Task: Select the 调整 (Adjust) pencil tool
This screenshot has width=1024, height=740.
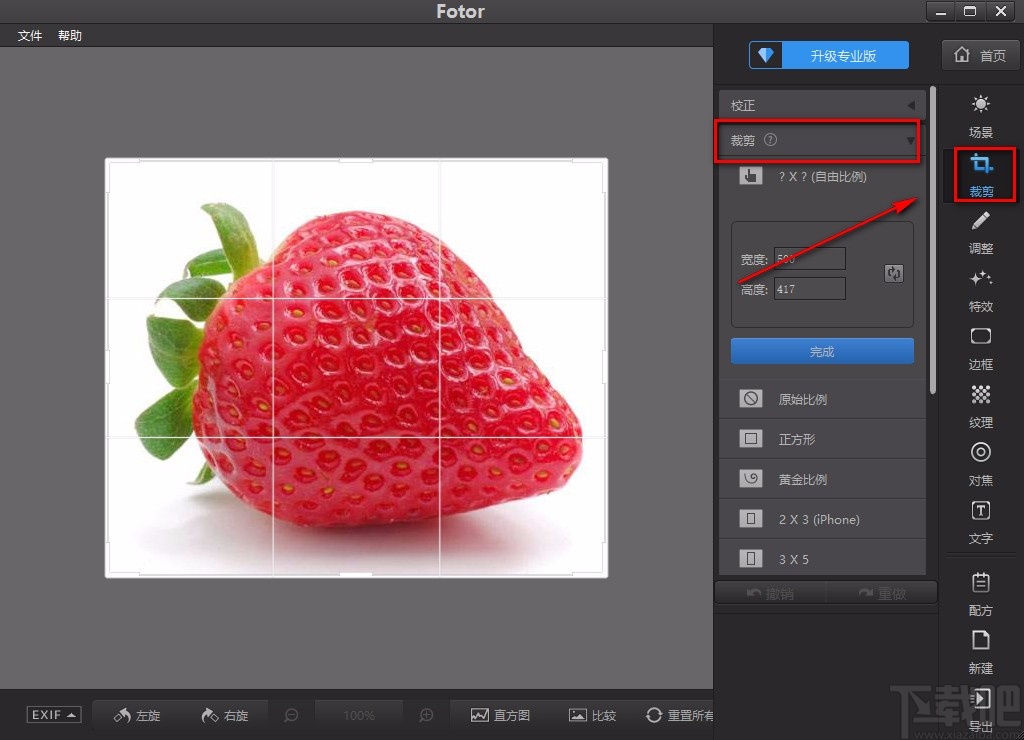Action: [981, 231]
